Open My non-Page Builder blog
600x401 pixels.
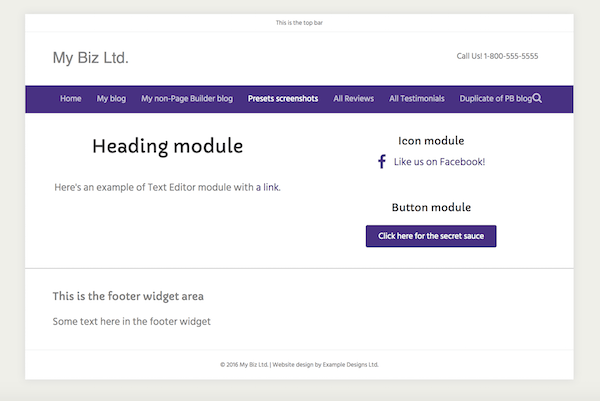click(x=187, y=99)
